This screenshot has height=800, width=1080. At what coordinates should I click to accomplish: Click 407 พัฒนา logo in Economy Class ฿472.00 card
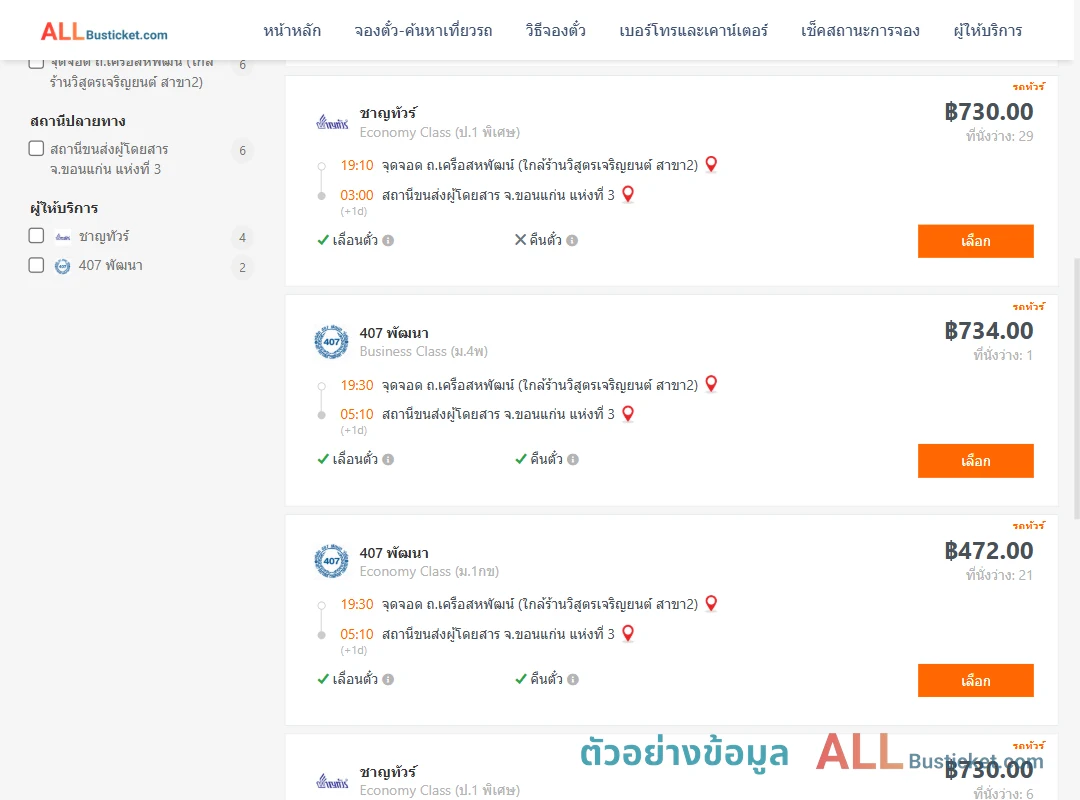(x=331, y=561)
